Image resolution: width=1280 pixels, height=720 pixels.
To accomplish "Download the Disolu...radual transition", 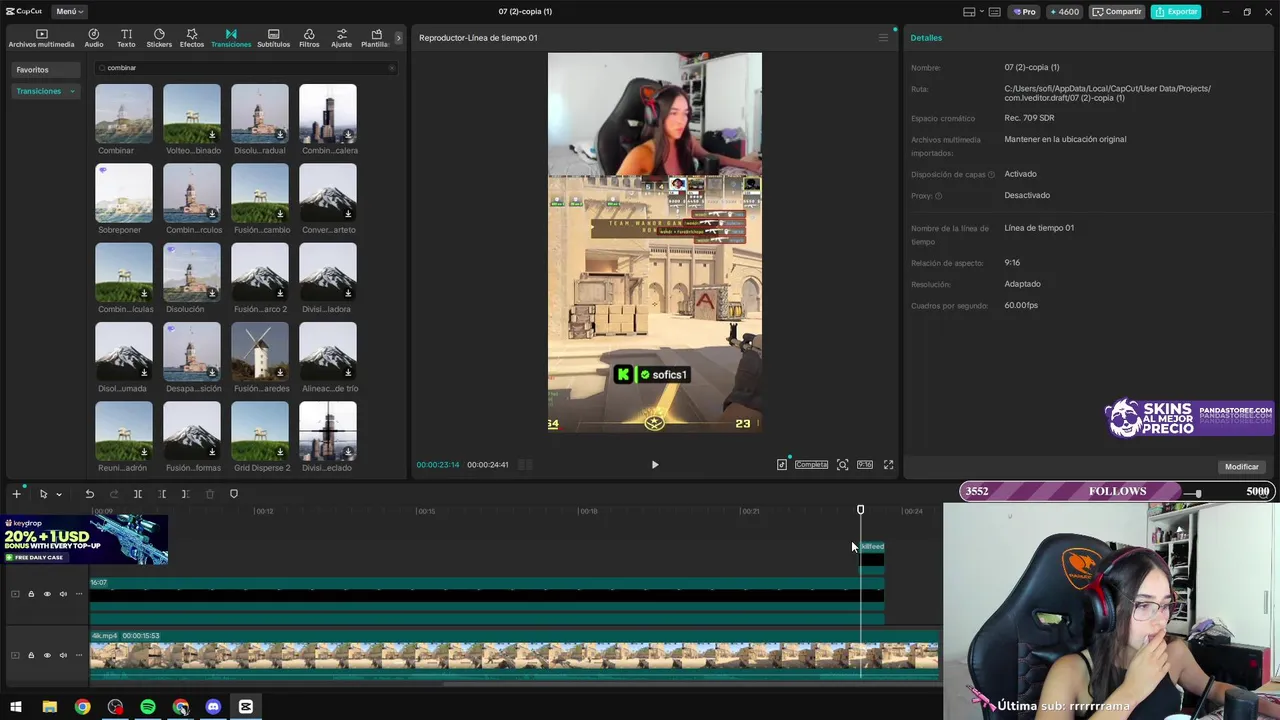I will pos(280,135).
